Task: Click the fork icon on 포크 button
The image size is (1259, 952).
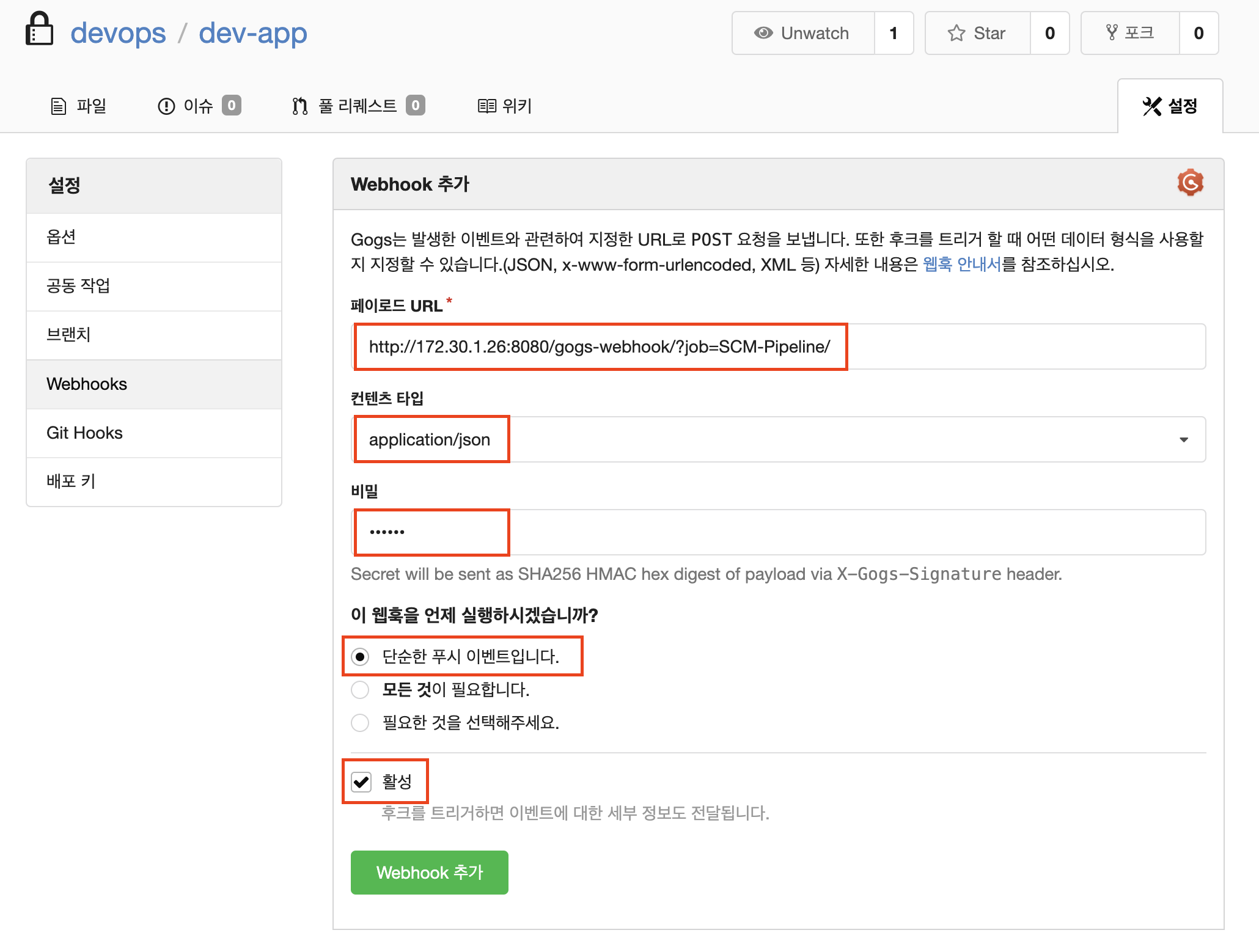Action: (1112, 33)
